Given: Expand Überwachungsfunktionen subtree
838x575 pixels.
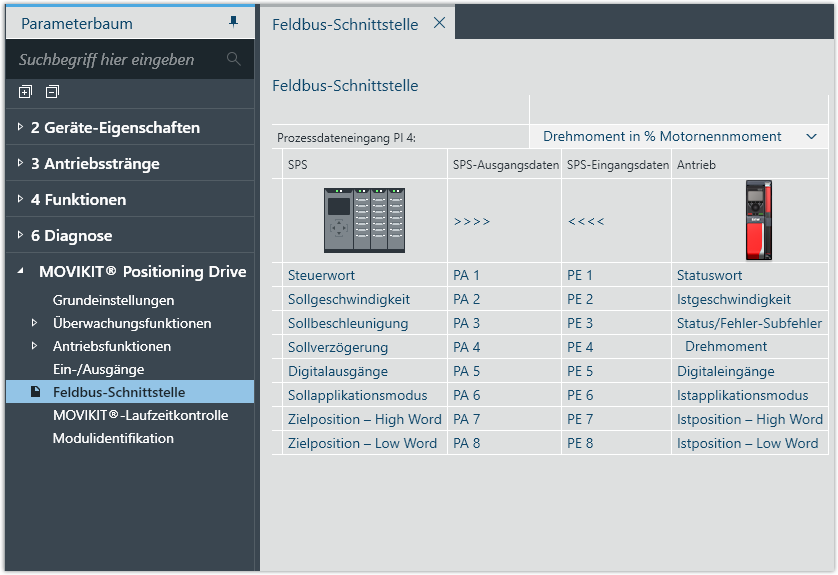Looking at the screenshot, I should pos(35,323).
